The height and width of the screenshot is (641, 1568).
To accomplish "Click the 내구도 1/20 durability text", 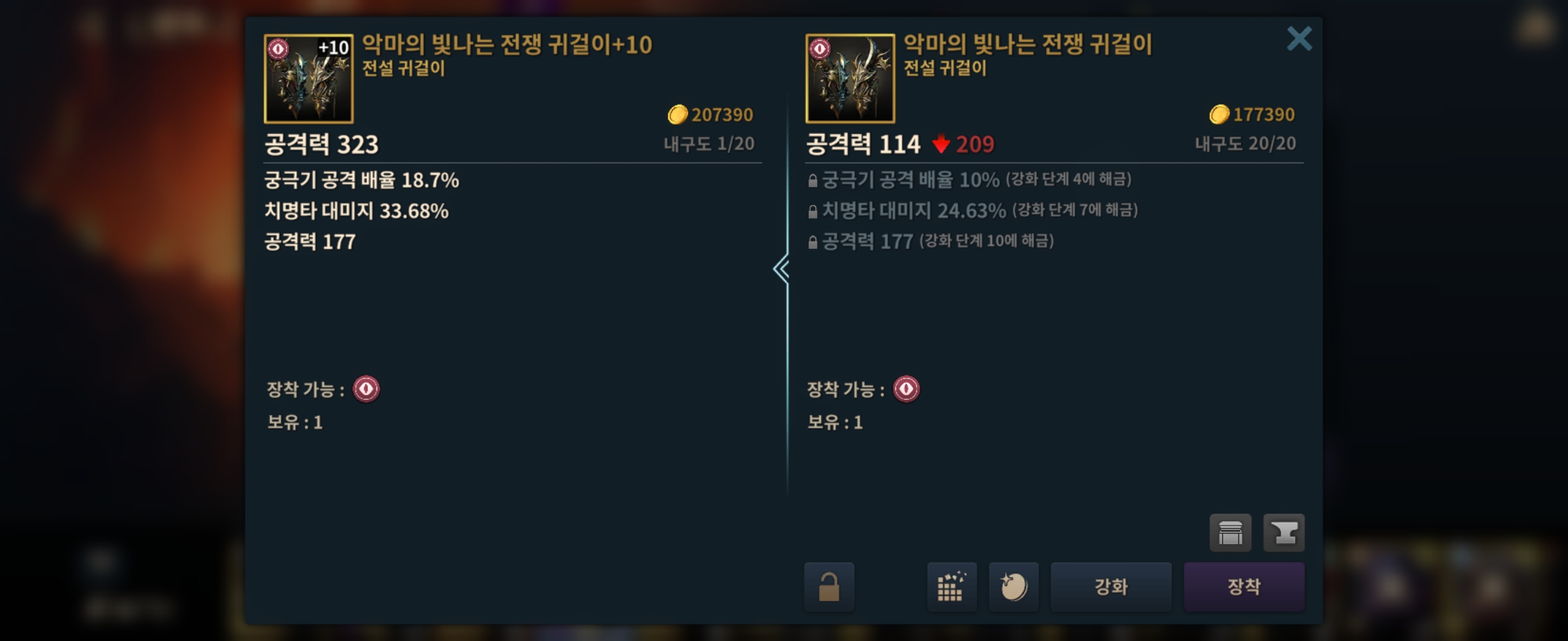I will 709,144.
